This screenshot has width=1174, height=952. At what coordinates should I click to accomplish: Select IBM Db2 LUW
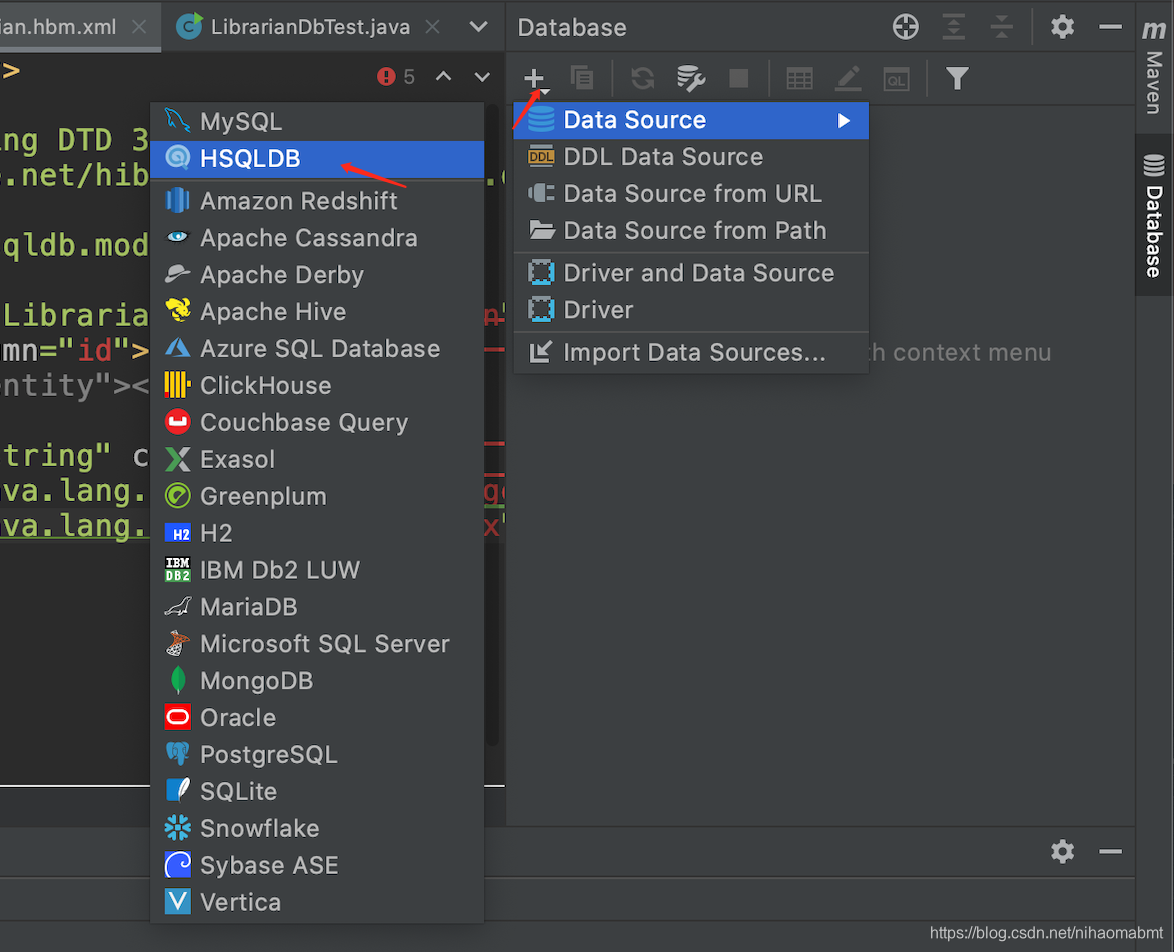317,570
